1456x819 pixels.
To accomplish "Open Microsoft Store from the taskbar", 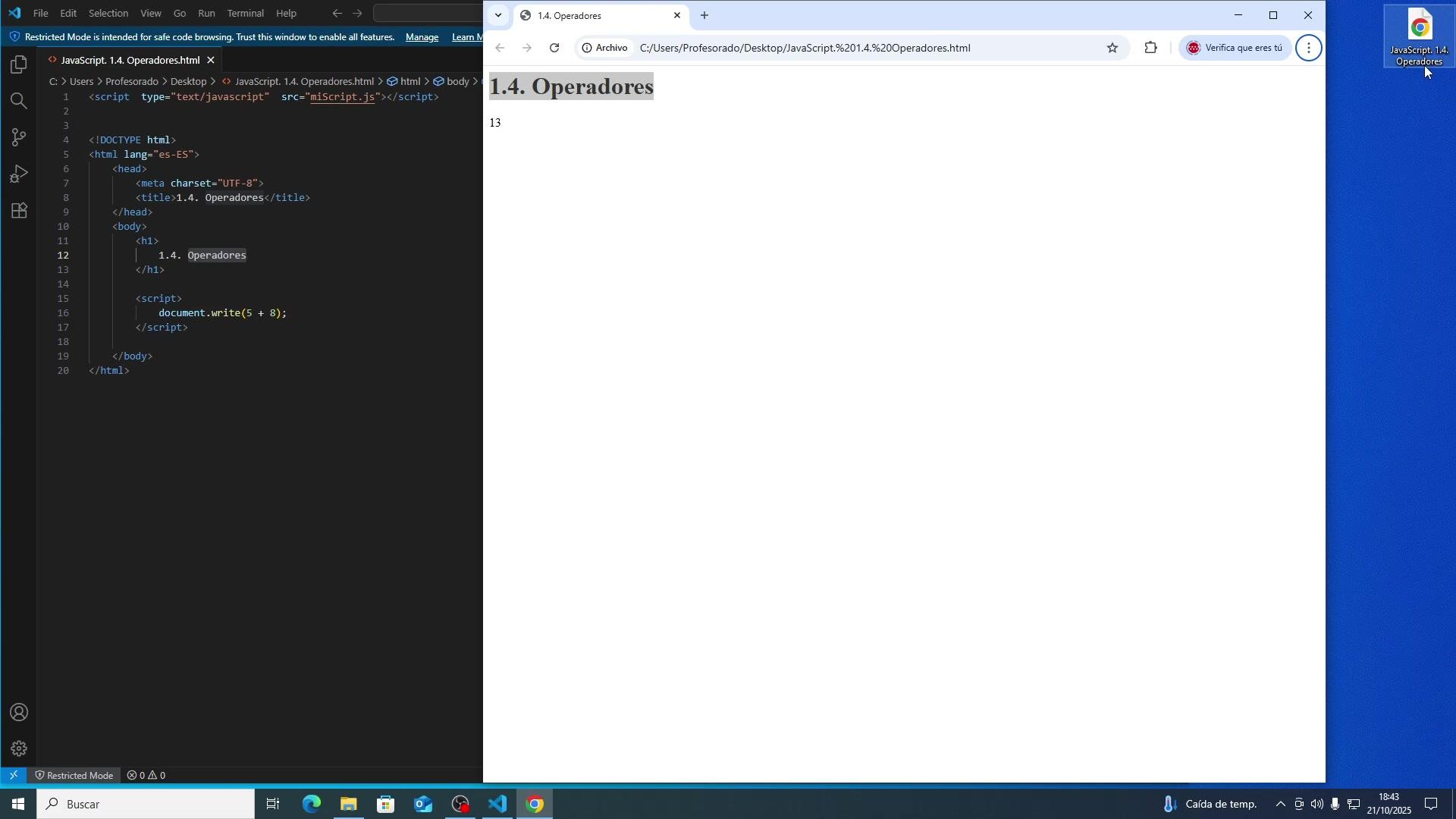I will pyautogui.click(x=386, y=804).
